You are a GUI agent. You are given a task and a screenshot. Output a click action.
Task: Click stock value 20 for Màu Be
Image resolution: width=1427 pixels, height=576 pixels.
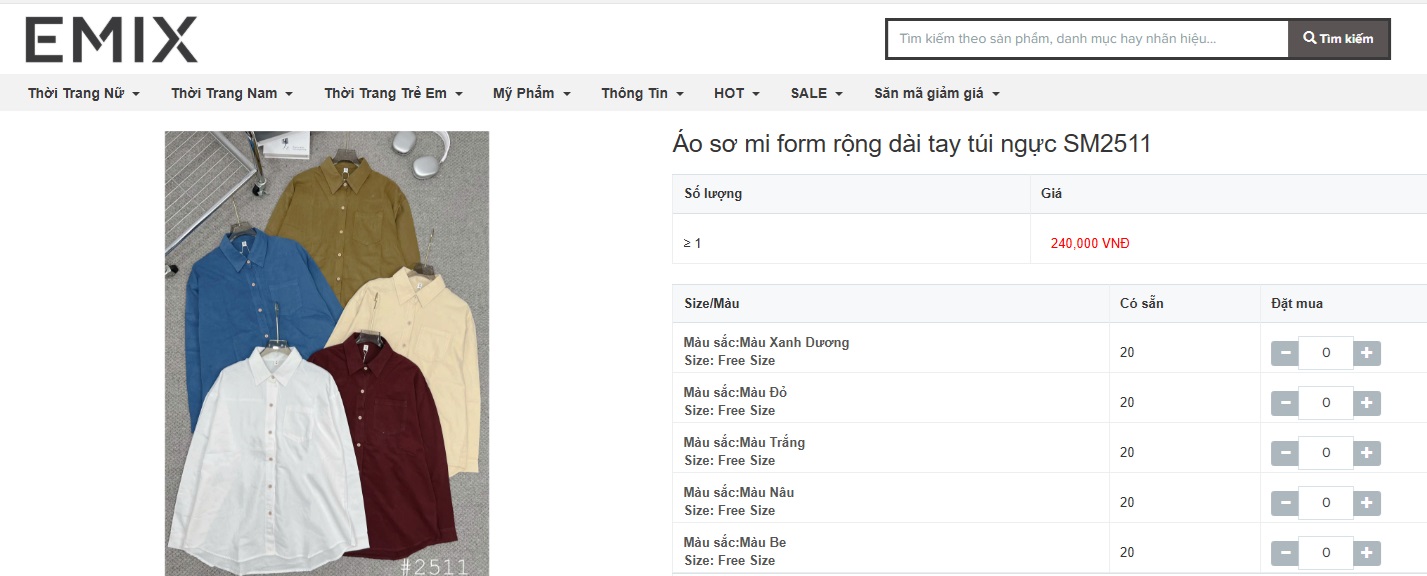pyautogui.click(x=1127, y=552)
